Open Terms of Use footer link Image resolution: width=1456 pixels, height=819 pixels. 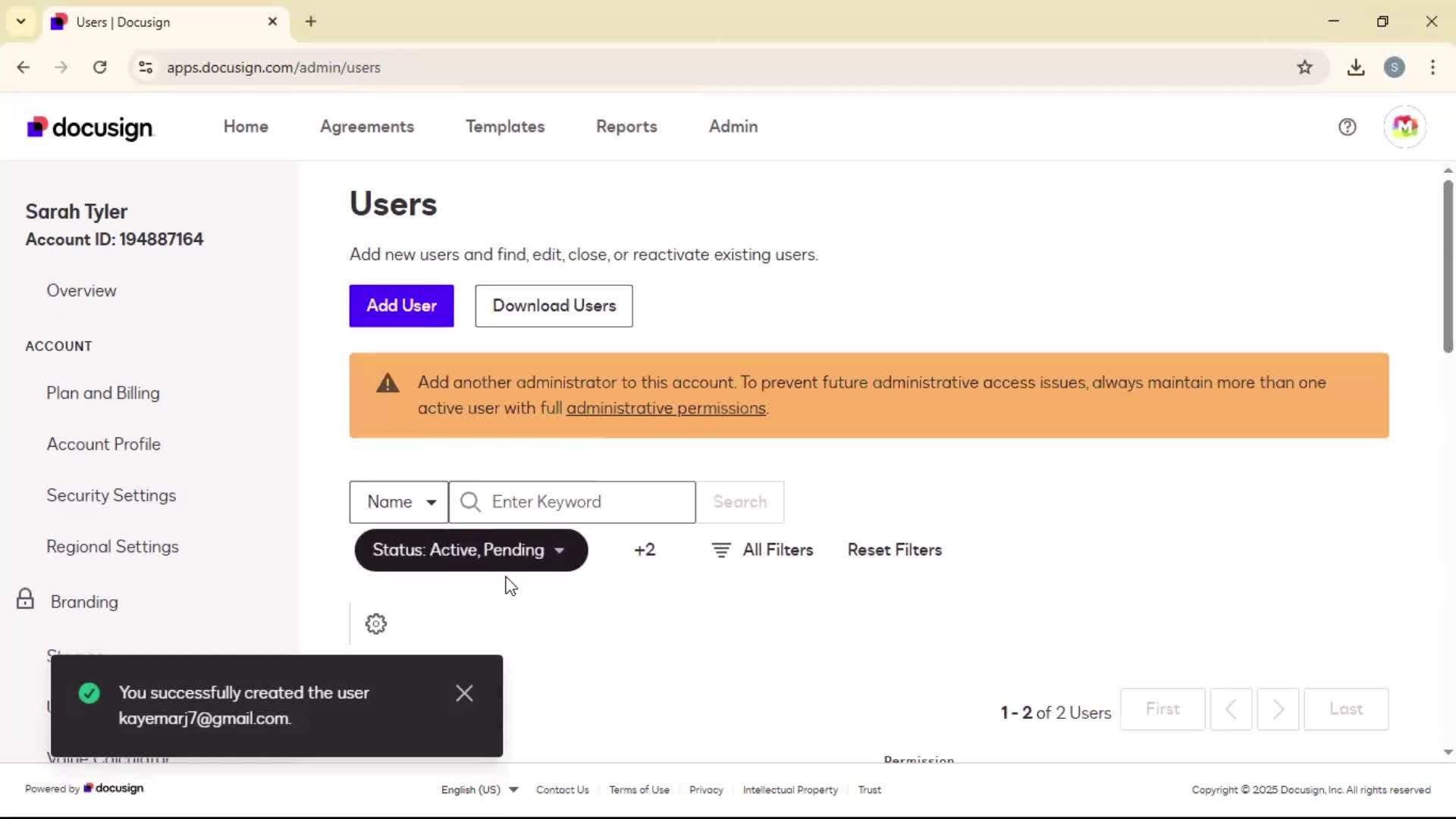639,789
